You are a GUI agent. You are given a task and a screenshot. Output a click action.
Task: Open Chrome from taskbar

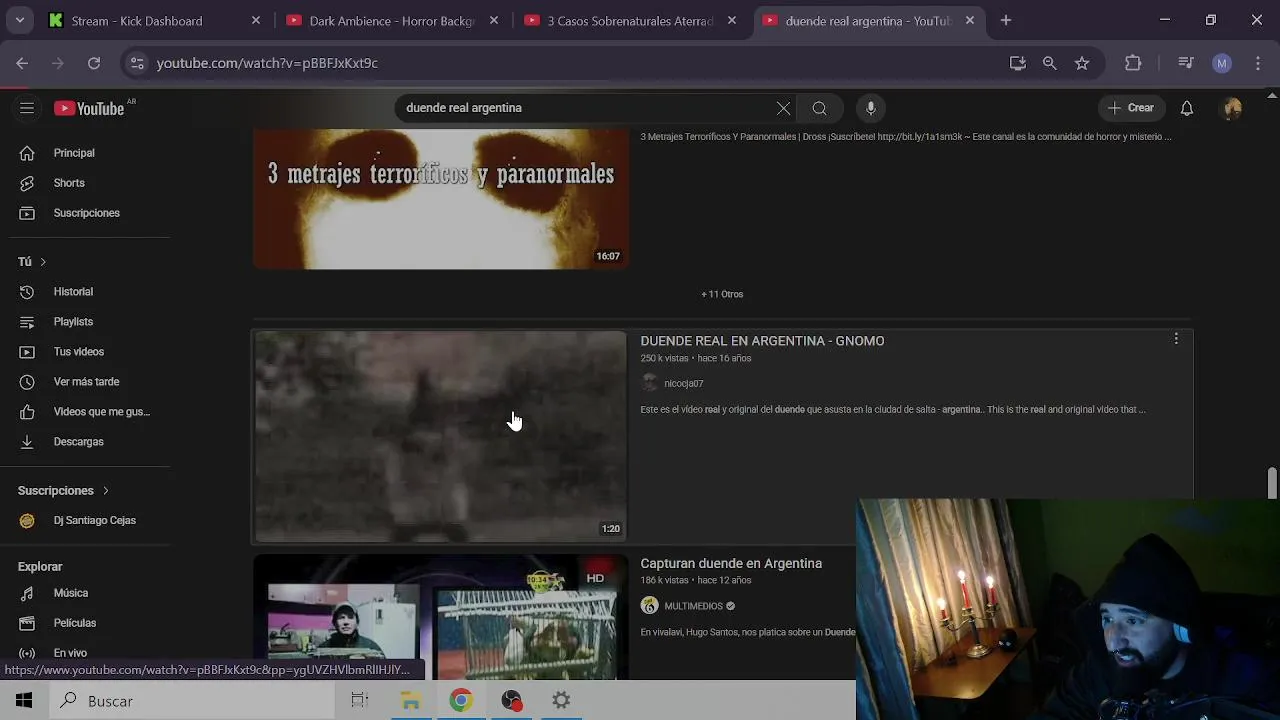click(x=461, y=701)
